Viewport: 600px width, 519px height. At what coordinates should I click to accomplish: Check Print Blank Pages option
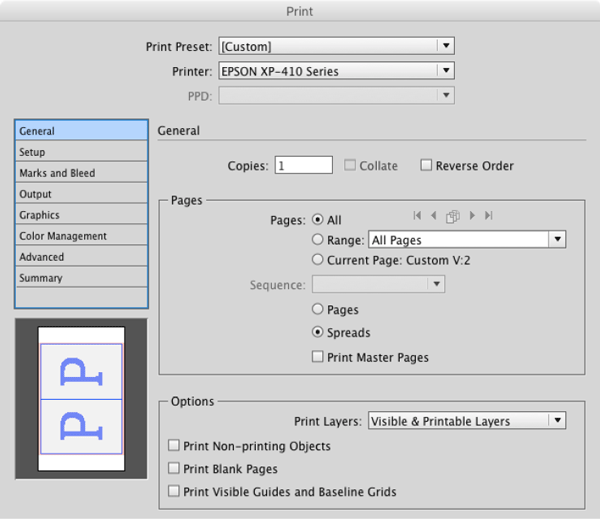click(x=174, y=468)
